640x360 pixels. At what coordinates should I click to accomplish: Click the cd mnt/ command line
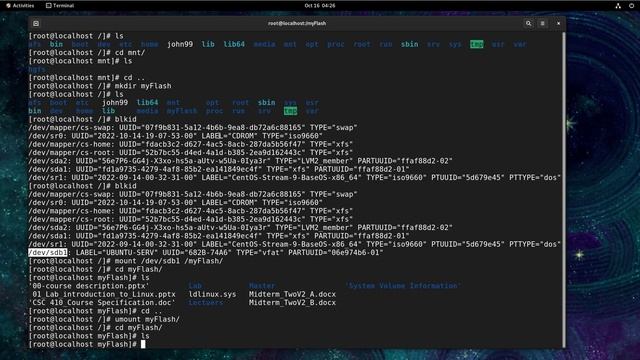pos(87,53)
